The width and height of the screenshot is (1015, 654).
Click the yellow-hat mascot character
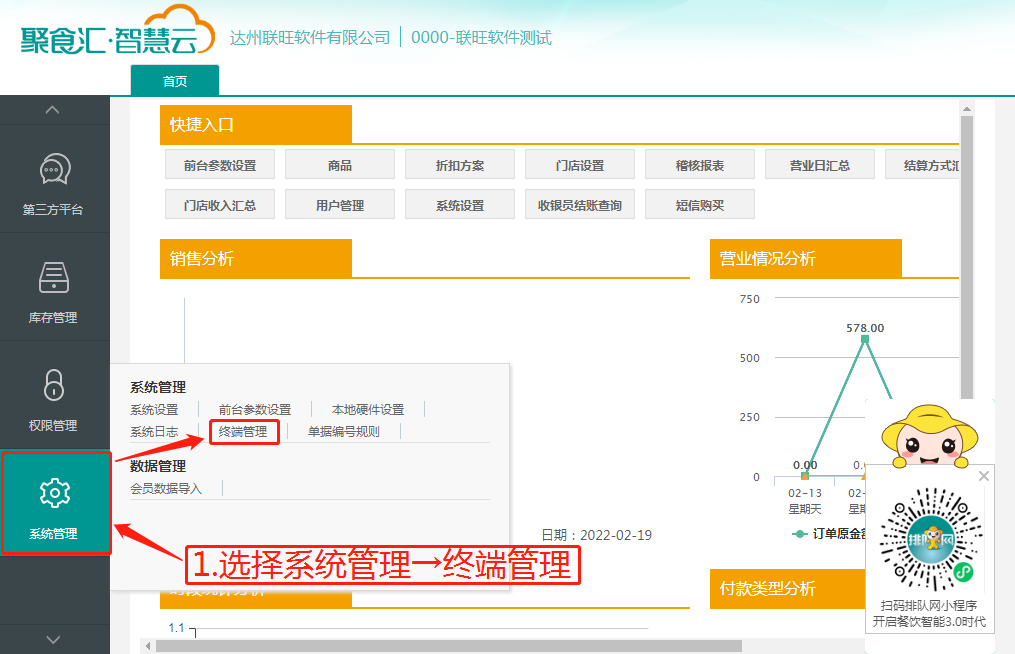click(930, 436)
